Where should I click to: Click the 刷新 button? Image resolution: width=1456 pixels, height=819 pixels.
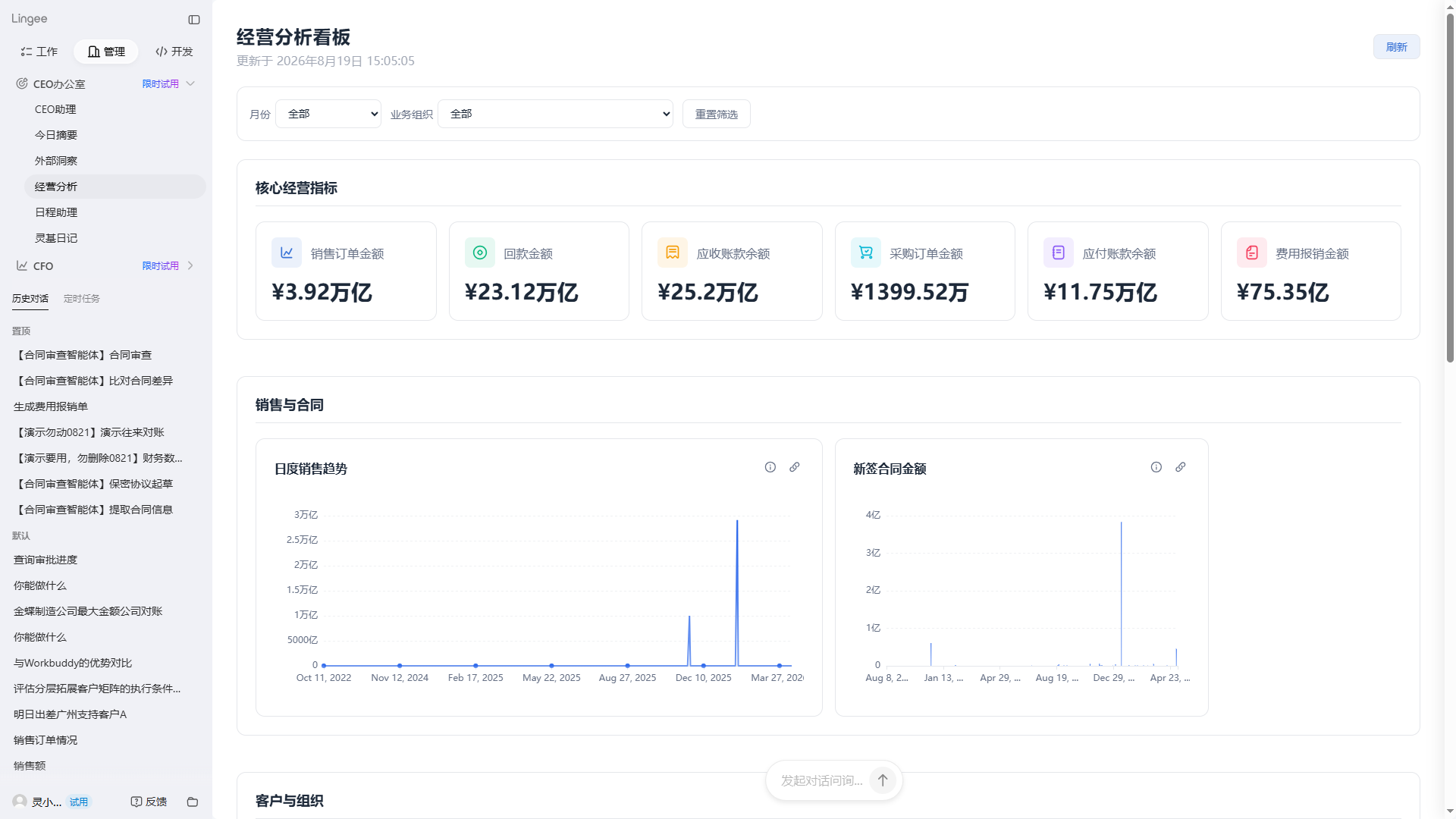pos(1396,47)
